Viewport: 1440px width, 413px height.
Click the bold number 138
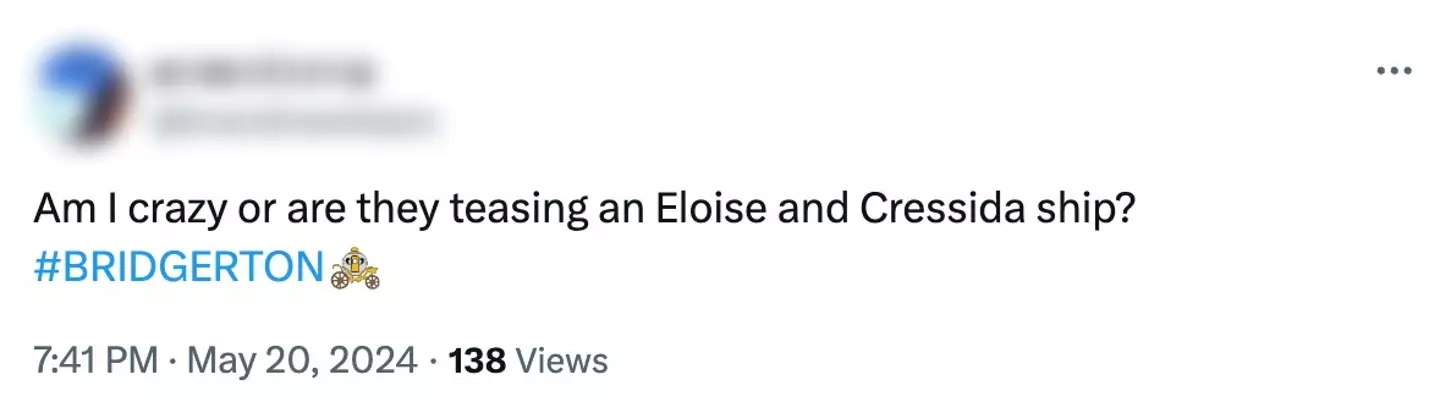click(x=479, y=359)
